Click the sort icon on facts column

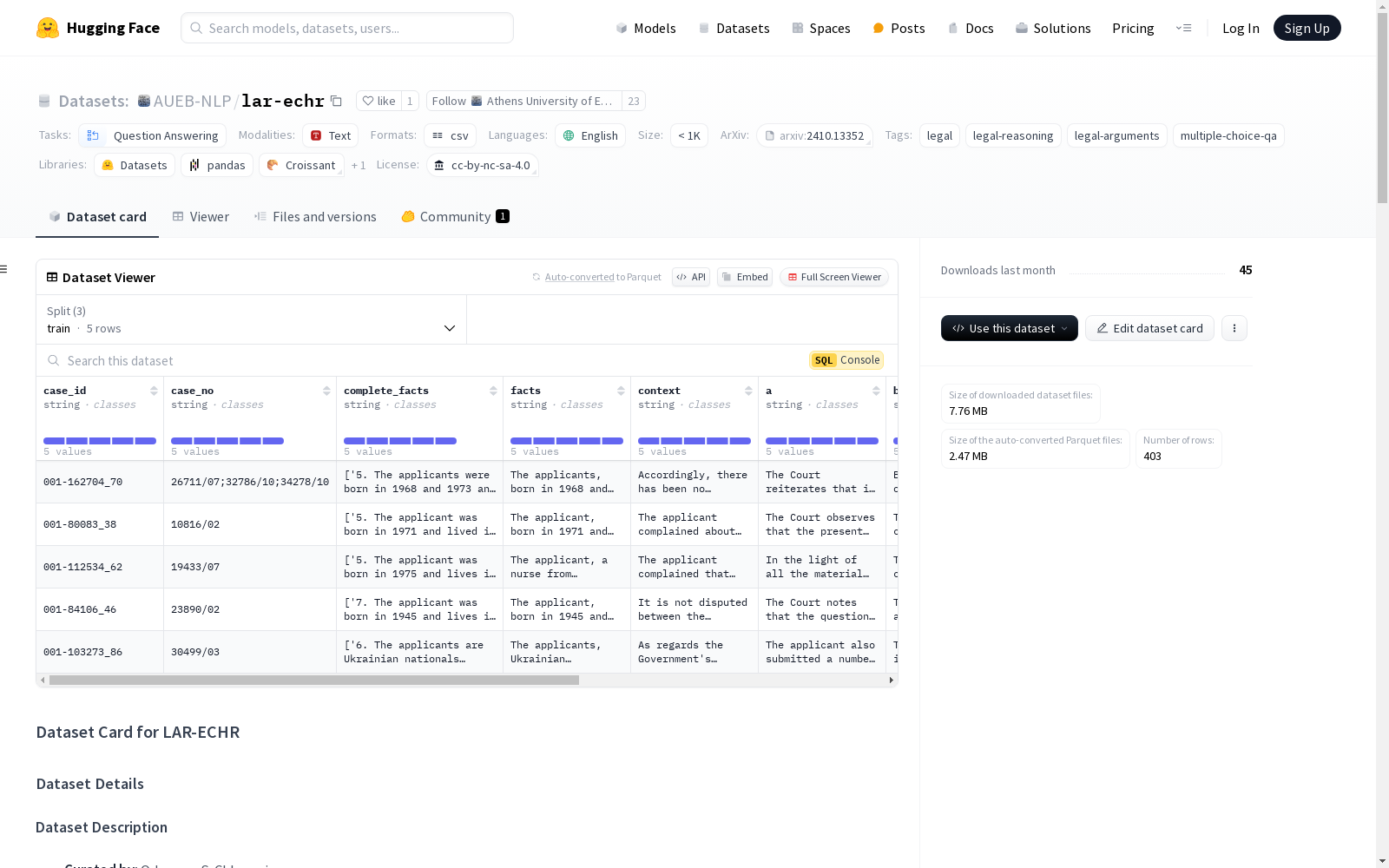[621, 391]
